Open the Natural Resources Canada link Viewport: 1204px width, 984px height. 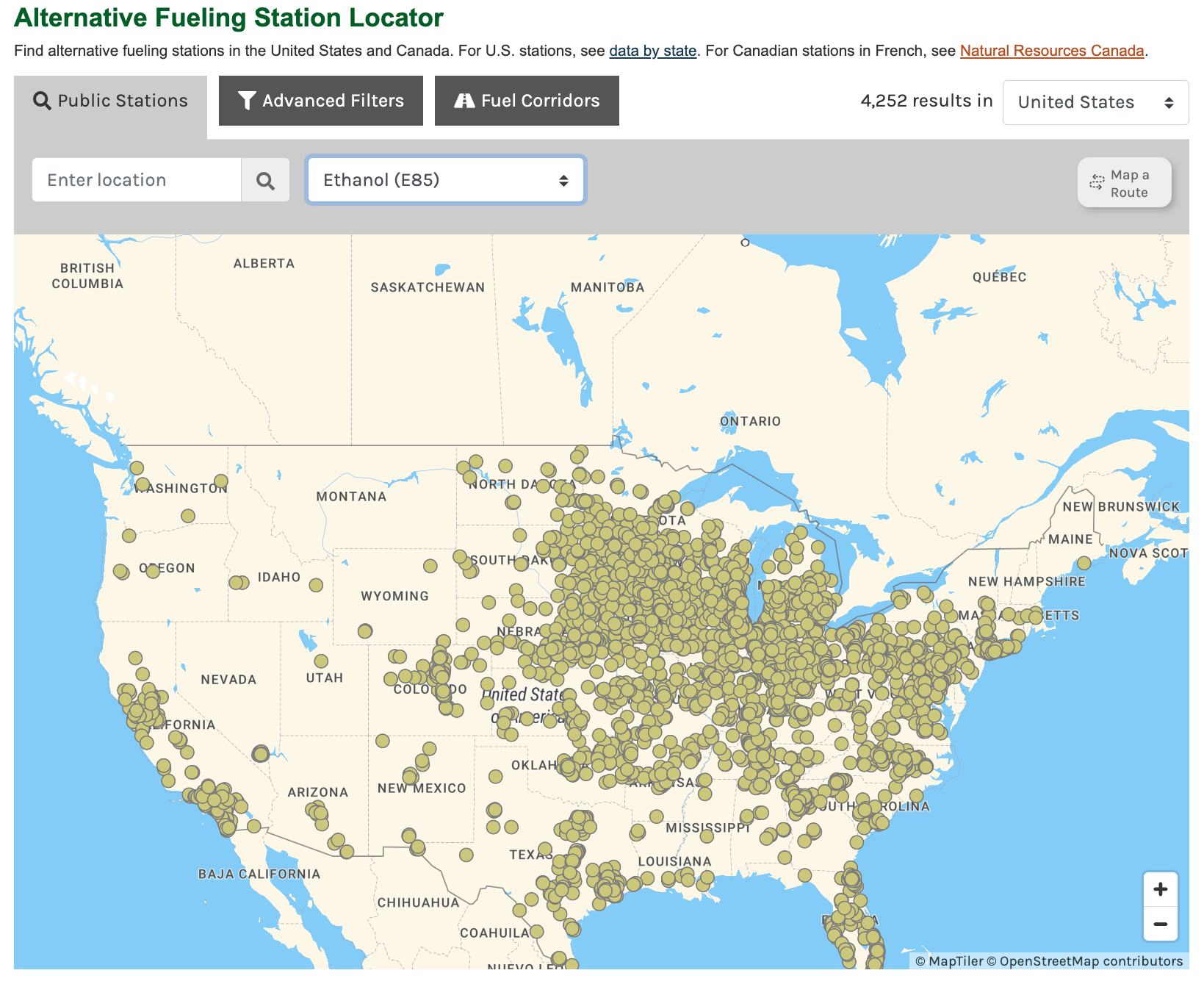pyautogui.click(x=1051, y=51)
